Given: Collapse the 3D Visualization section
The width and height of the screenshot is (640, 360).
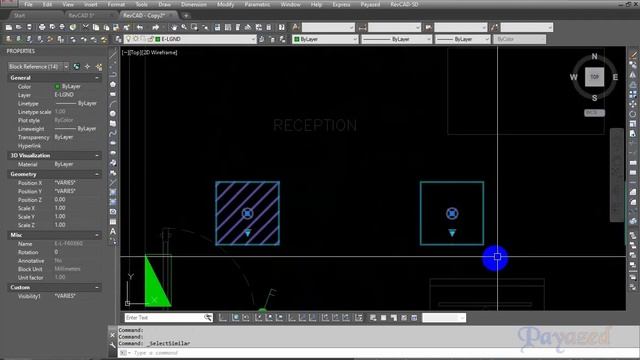Looking at the screenshot, I should tap(97, 156).
